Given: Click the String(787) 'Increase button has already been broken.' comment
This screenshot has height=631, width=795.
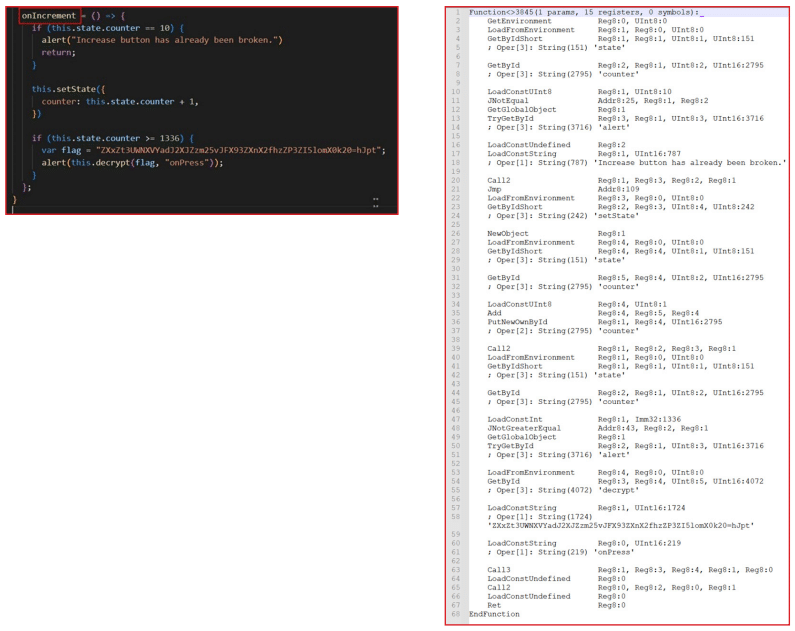Looking at the screenshot, I should [637, 163].
